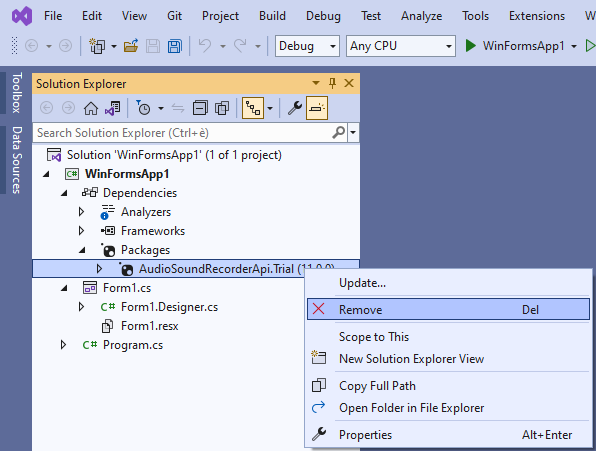This screenshot has height=451, width=596.
Task: Open the Pending Changes Filter clock icon
Action: tap(144, 108)
